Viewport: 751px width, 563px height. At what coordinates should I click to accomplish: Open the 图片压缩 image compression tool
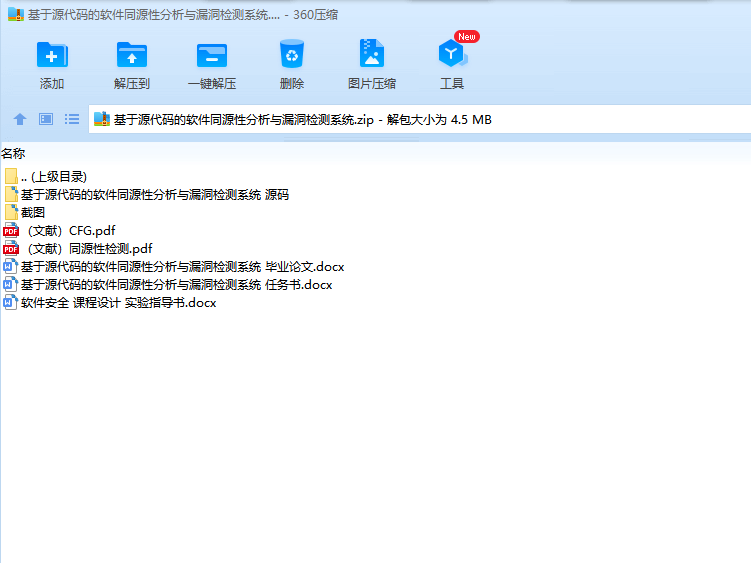click(372, 54)
